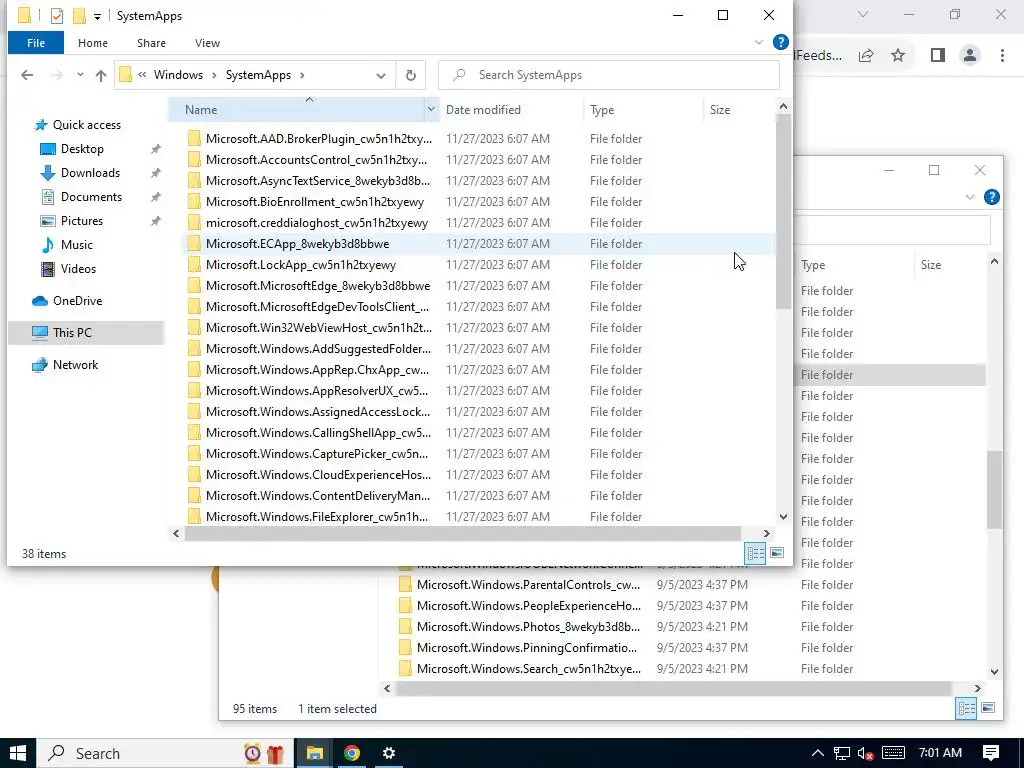Click Chrome share page icon

tap(867, 56)
